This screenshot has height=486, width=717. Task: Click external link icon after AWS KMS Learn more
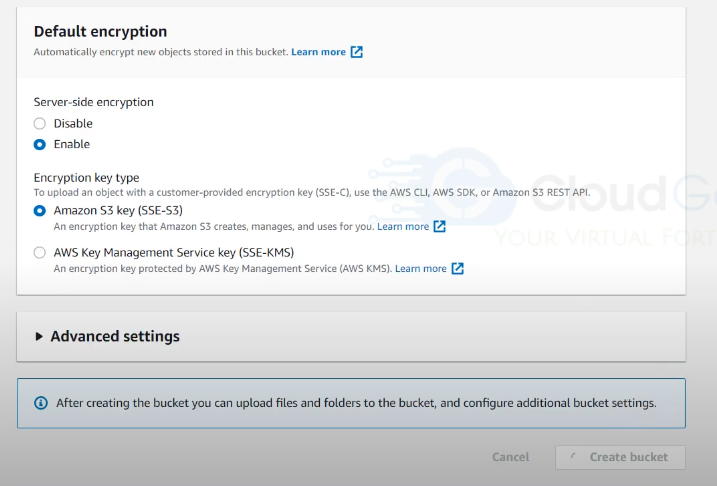tap(458, 268)
